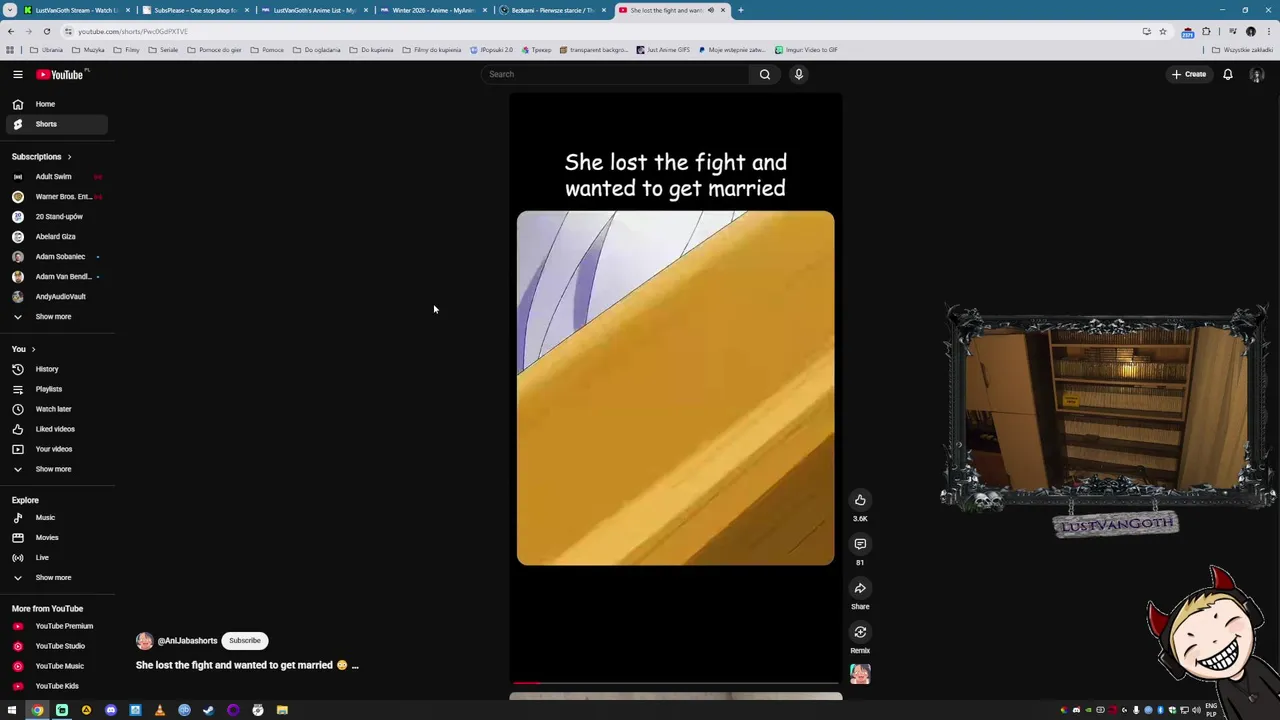1280x720 pixels.
Task: Open Just Anime GIFS bookmark
Action: coord(663,50)
